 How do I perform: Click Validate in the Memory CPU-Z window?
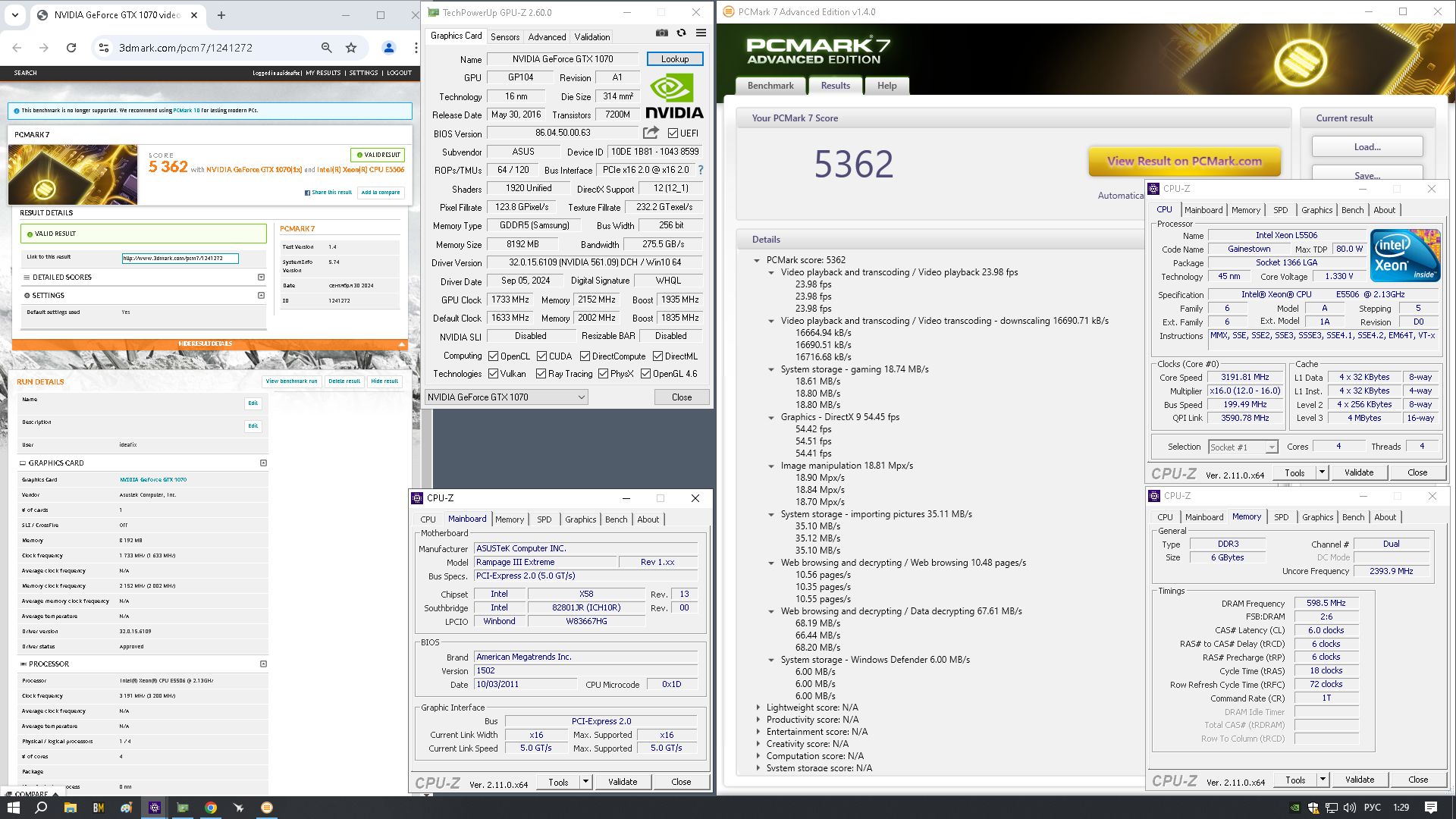[x=1359, y=780]
